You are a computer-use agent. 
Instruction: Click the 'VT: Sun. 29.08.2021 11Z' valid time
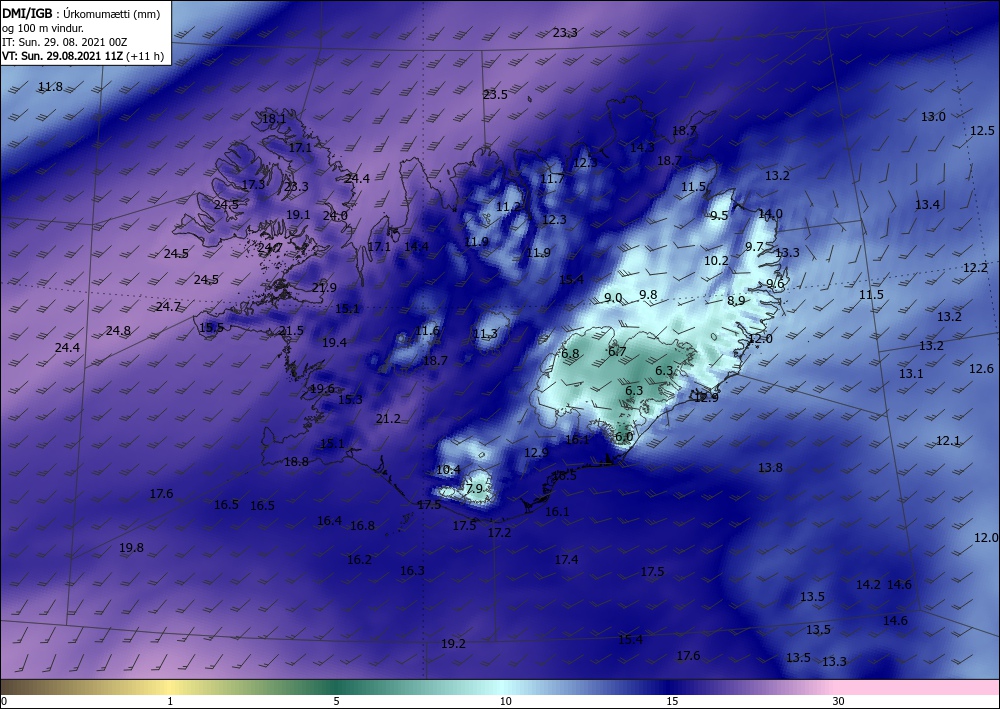pos(62,56)
